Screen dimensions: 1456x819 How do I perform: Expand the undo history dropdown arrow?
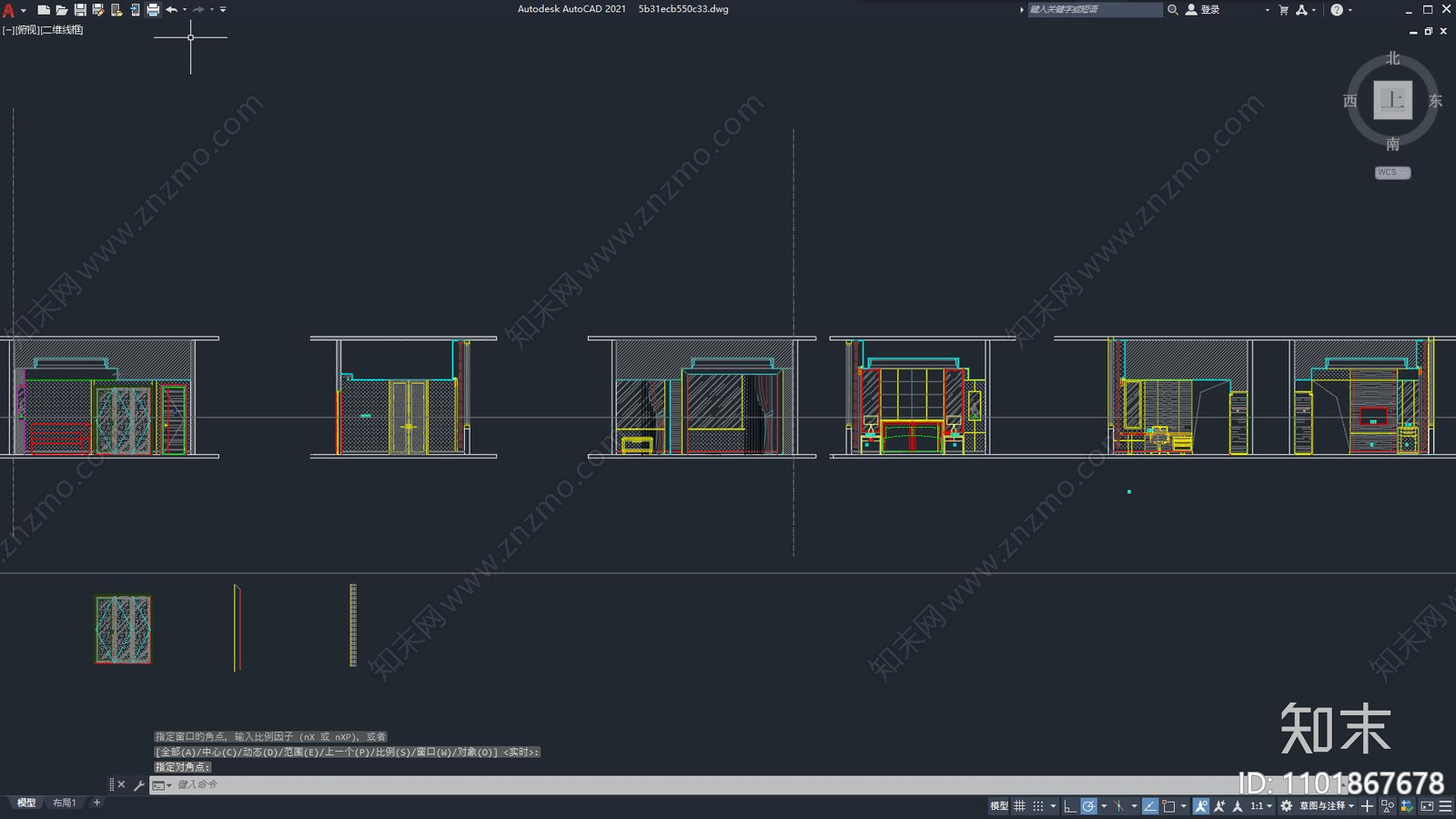pyautogui.click(x=185, y=10)
